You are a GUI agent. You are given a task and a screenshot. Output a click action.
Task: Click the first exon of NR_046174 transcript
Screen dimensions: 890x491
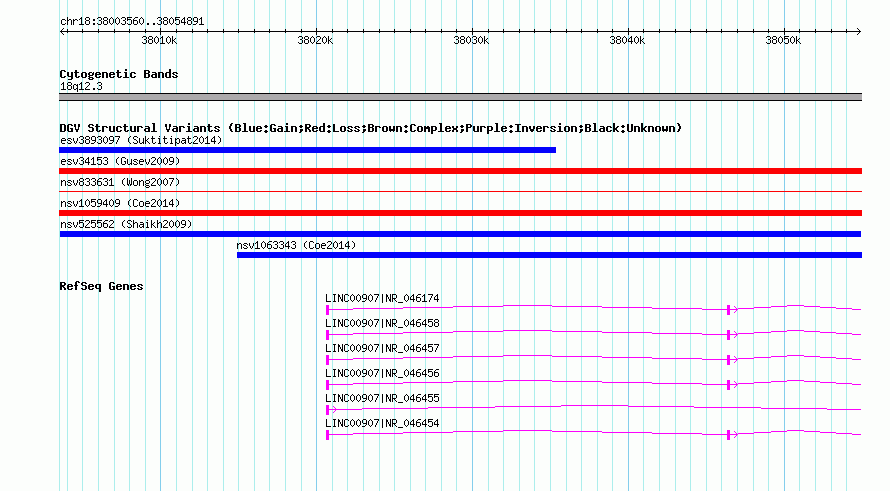point(328,309)
